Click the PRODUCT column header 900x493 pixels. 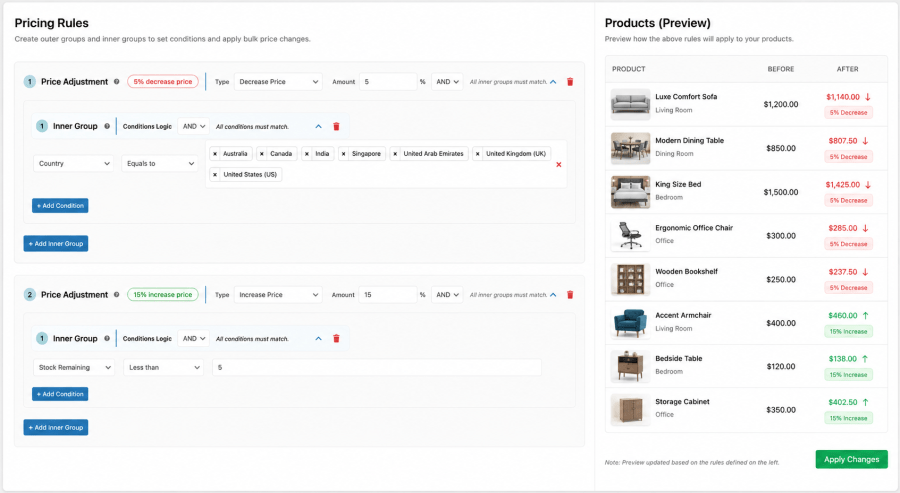629,69
